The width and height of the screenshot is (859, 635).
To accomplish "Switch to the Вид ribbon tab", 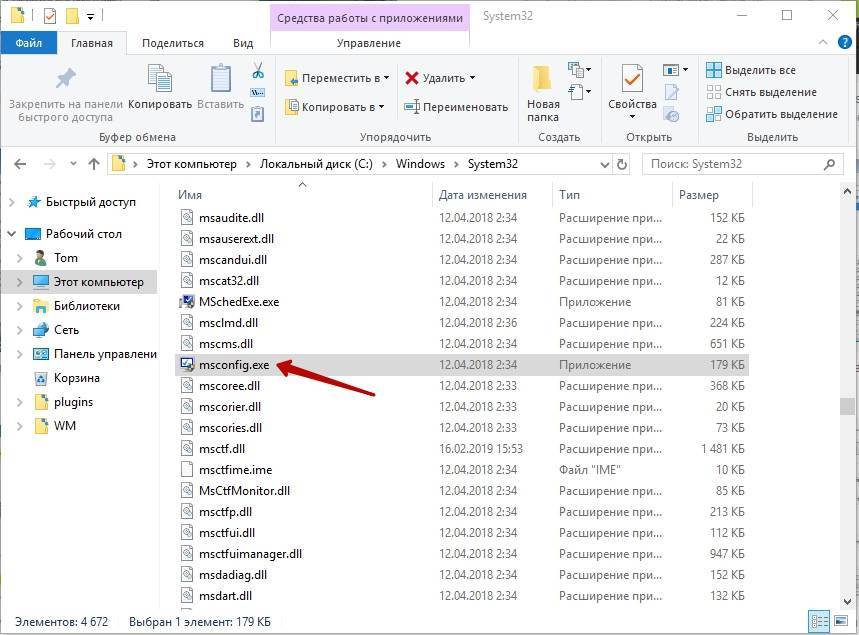I will tap(243, 43).
